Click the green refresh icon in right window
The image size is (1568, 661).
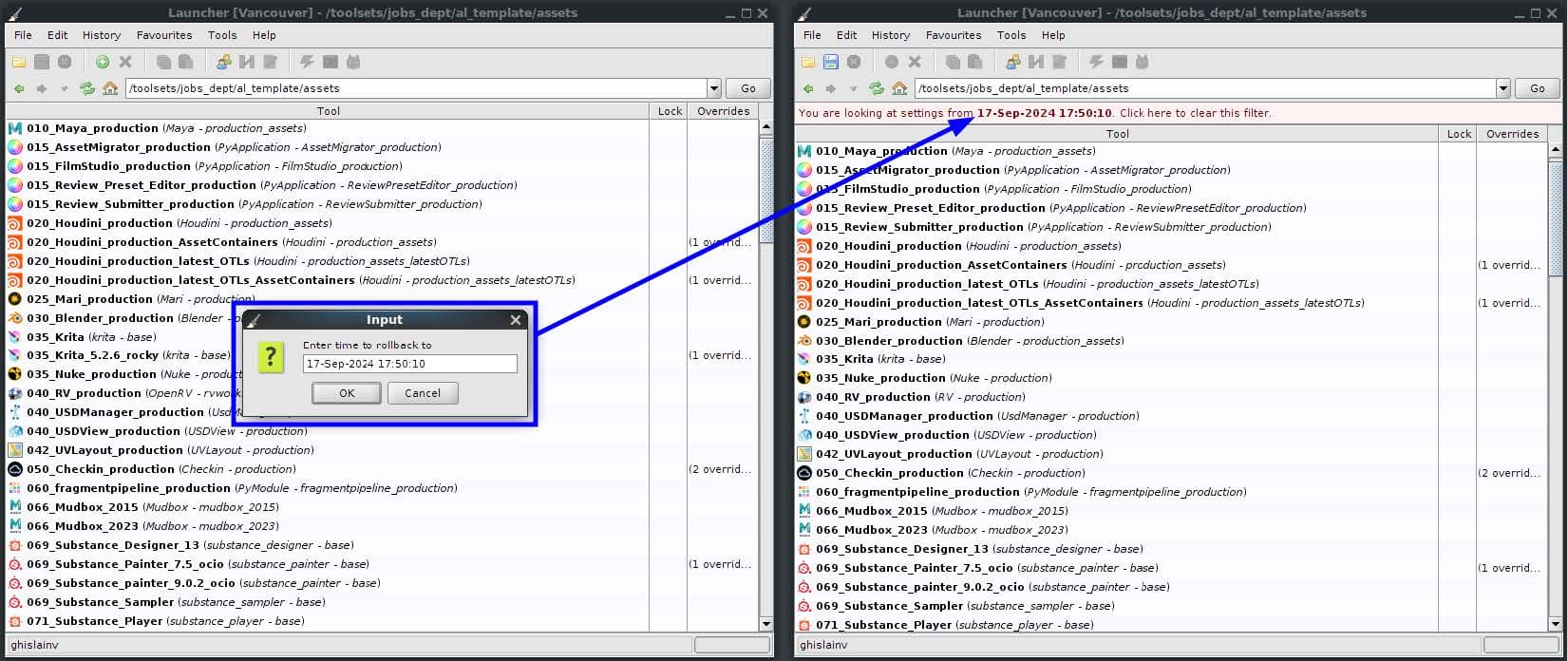[x=877, y=88]
